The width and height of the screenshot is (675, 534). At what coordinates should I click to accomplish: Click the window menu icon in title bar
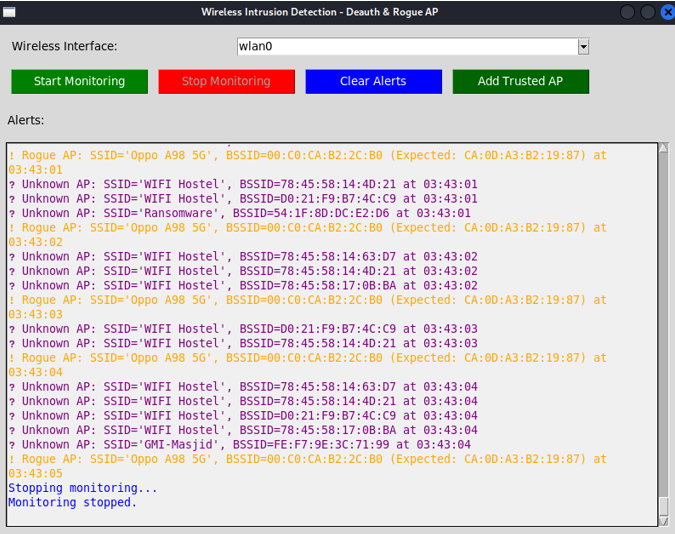pyautogui.click(x=9, y=12)
